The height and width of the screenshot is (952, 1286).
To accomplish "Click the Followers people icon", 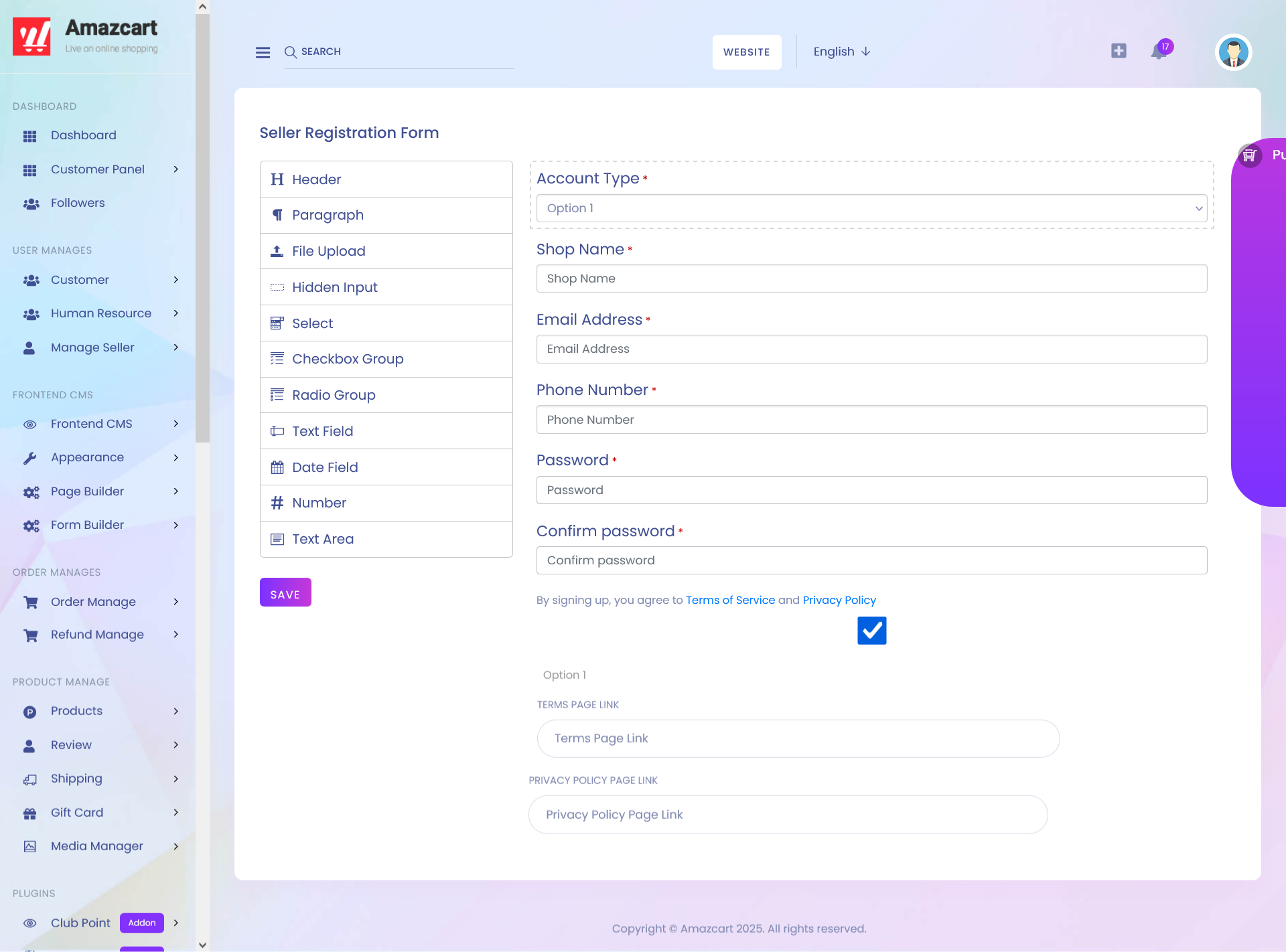I will [x=31, y=204].
